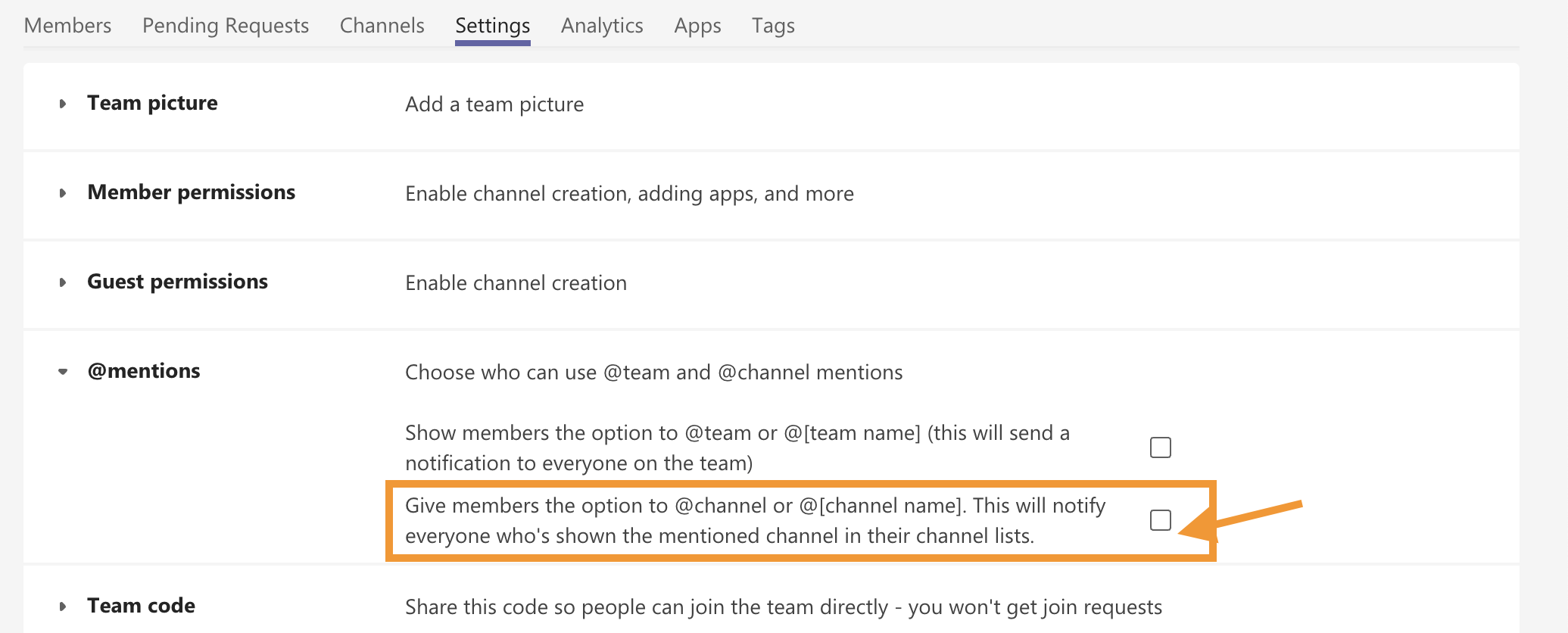Switch to the Apps tab
1568x633 pixels.
pos(697,26)
